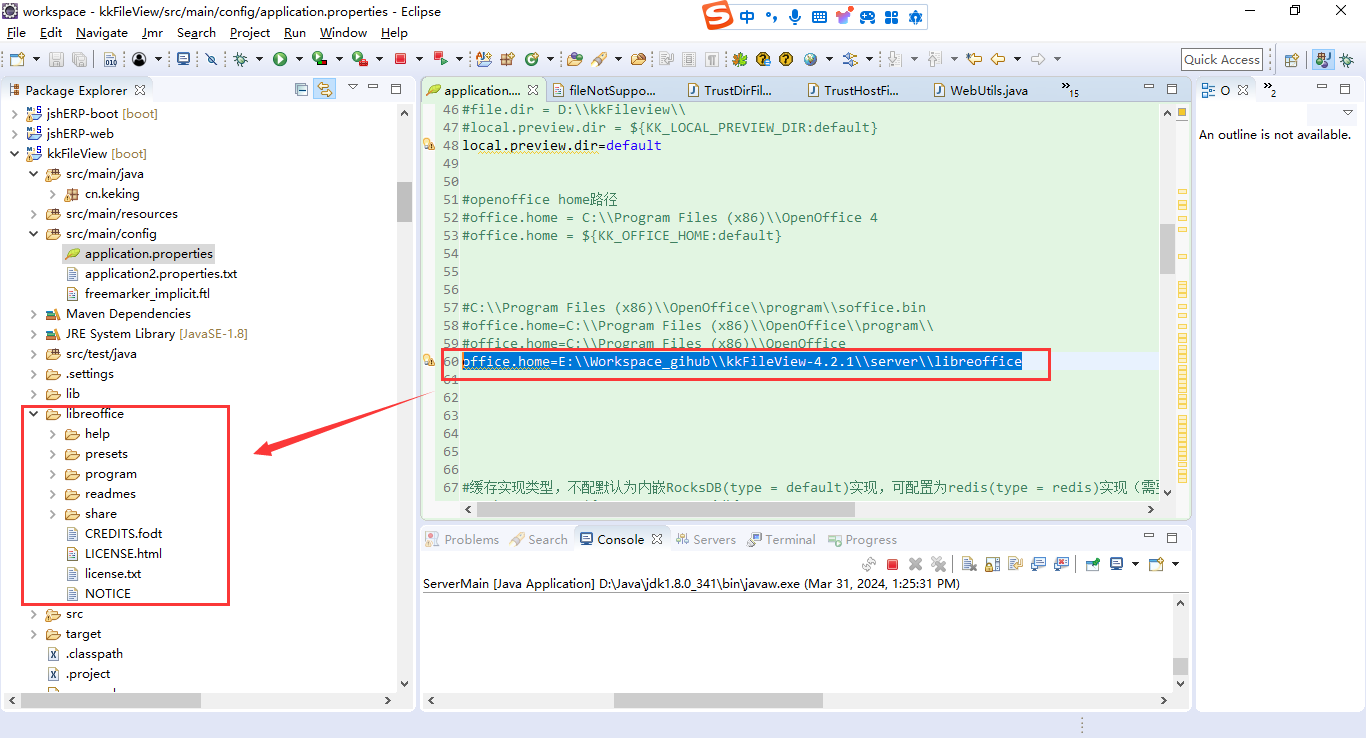Click the red Terminate toolbar icon
Image resolution: width=1366 pixels, height=738 pixels.
tap(400, 59)
